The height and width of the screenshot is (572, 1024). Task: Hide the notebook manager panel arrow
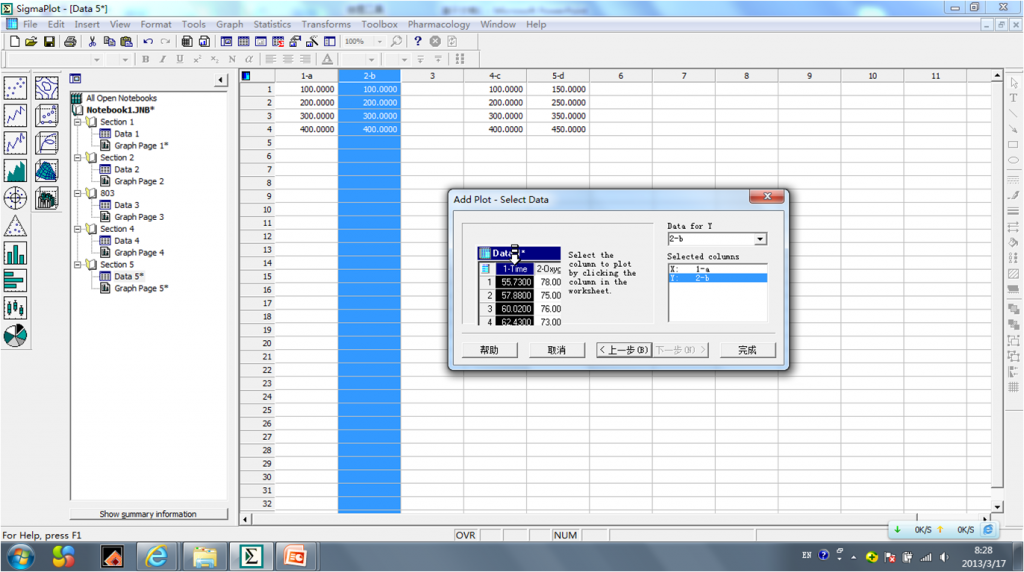(x=221, y=80)
